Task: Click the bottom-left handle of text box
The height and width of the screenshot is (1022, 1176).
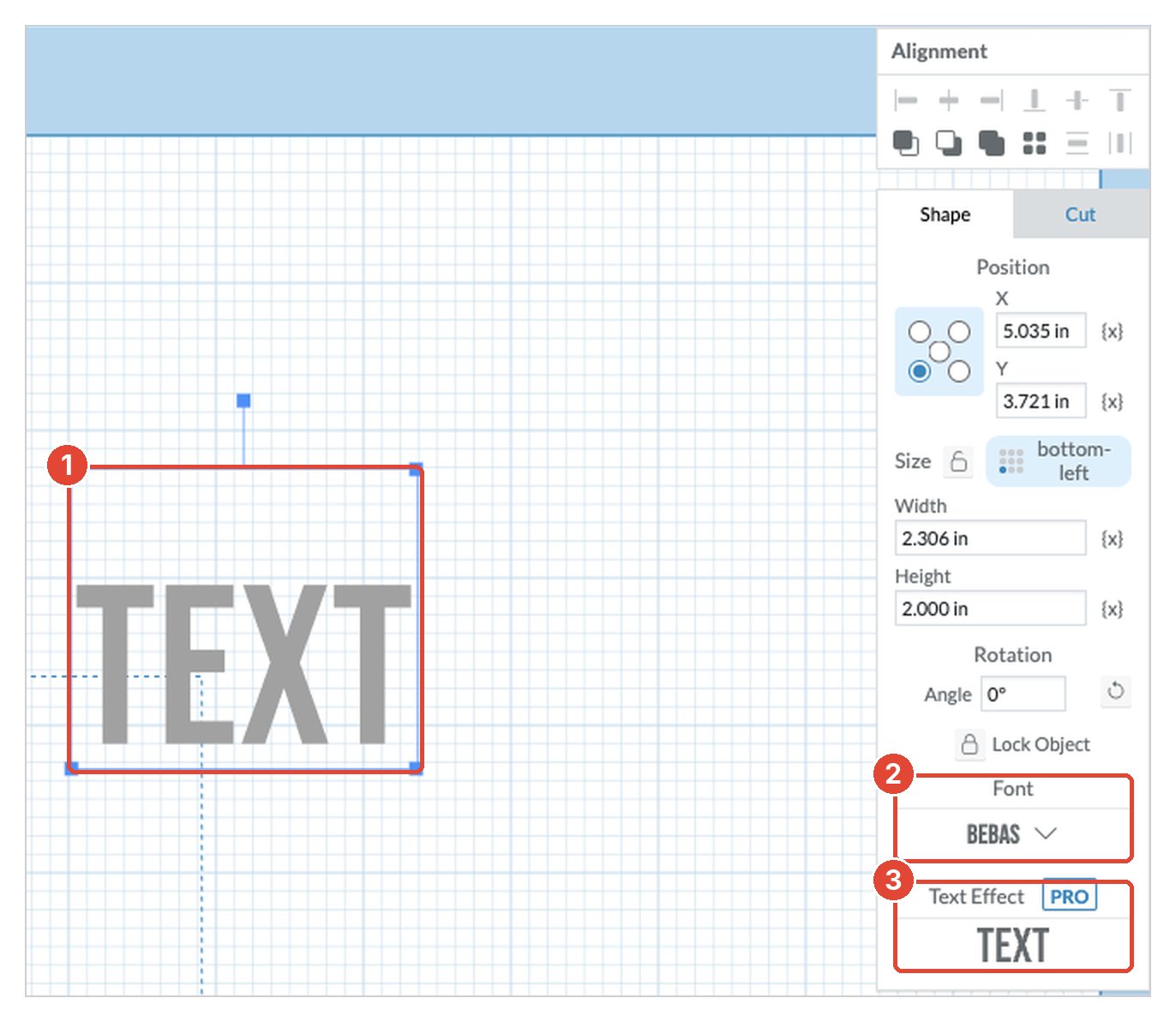Action: click(72, 767)
